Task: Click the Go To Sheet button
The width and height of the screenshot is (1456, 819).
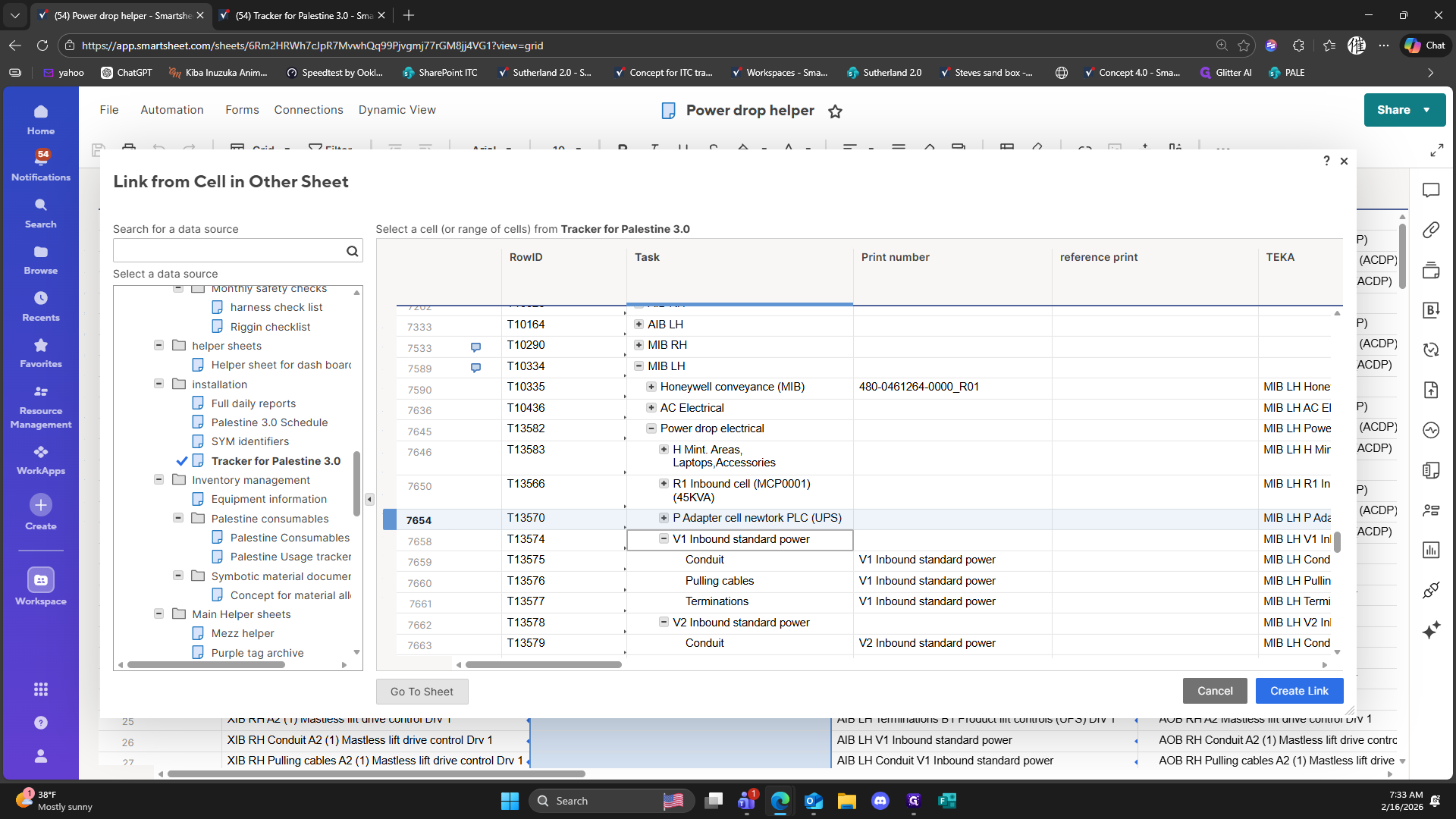Action: [422, 692]
